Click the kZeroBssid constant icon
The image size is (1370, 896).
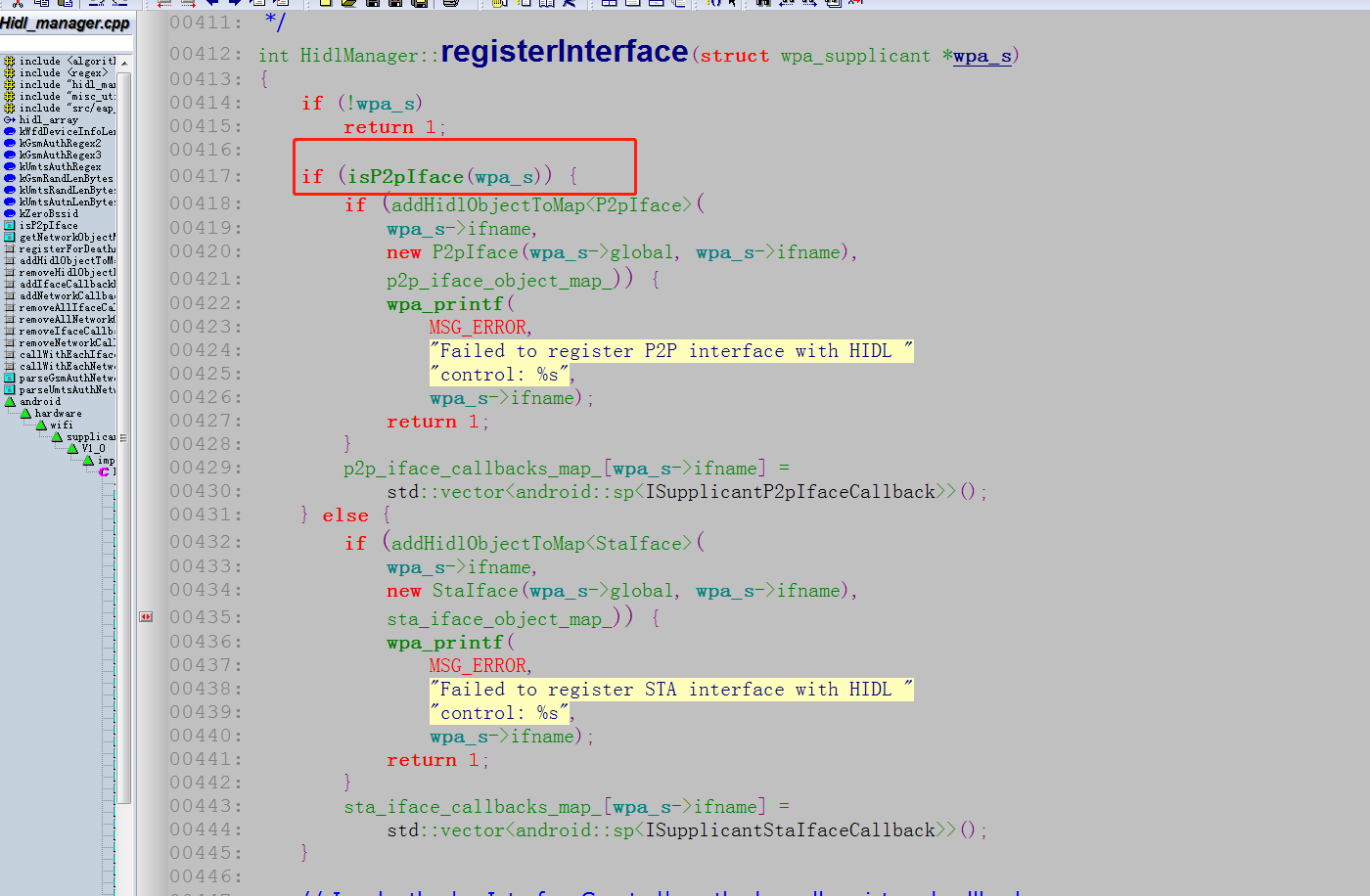point(9,213)
